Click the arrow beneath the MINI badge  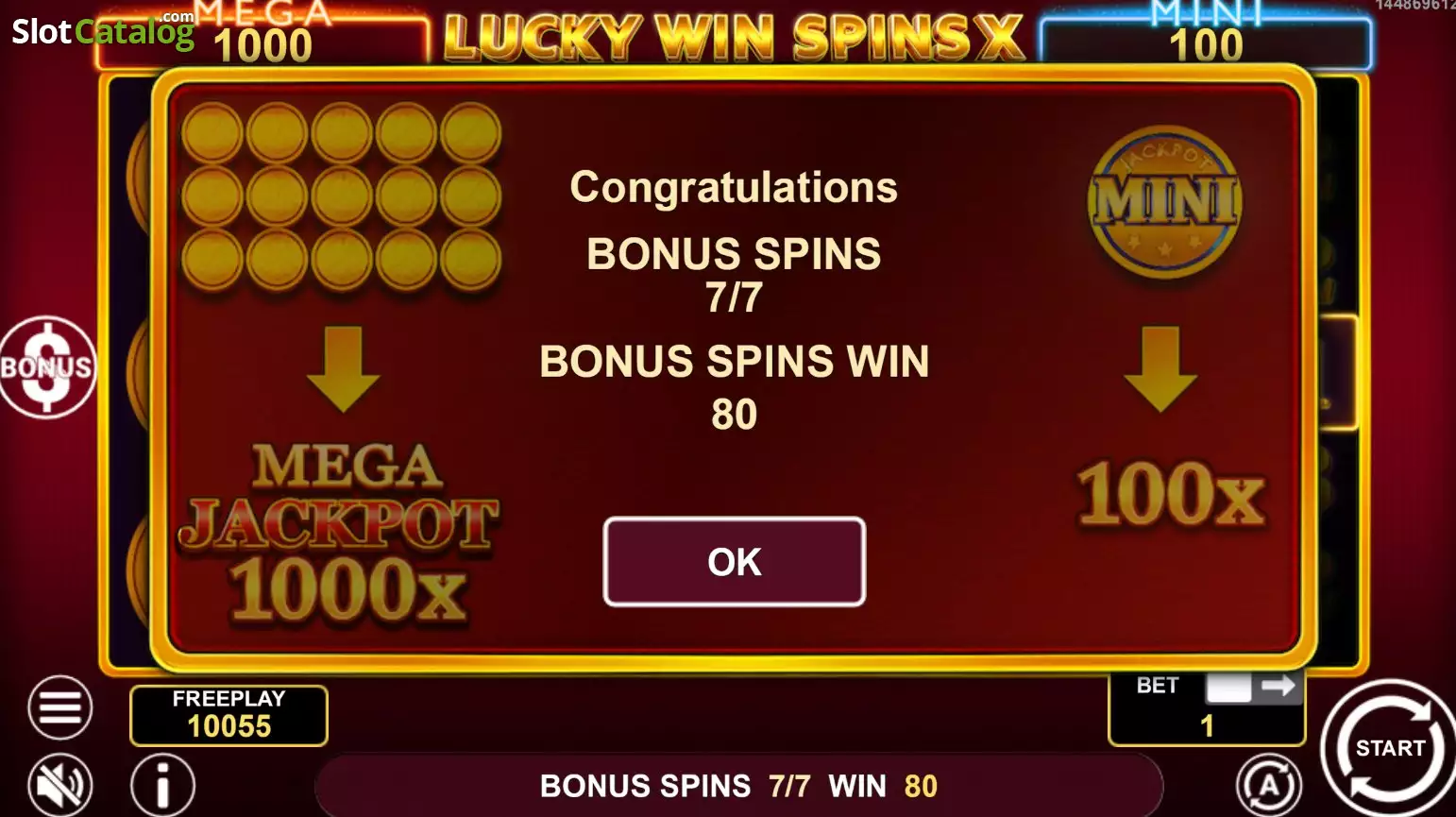[x=1160, y=369]
